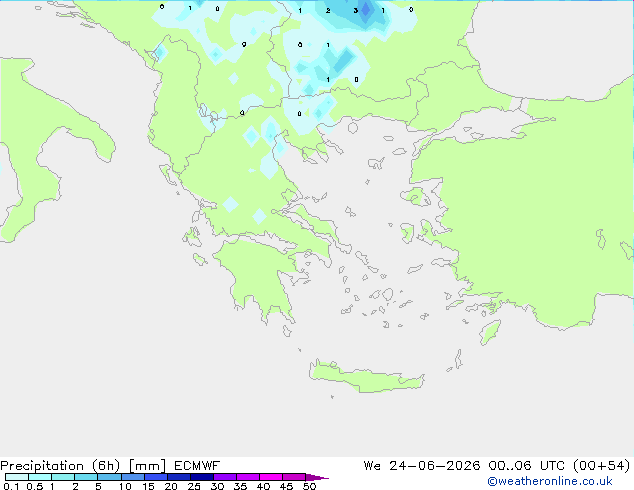The height and width of the screenshot is (490, 634).
Task: Click the precipitation value "3" on the map
Action: pos(355,11)
